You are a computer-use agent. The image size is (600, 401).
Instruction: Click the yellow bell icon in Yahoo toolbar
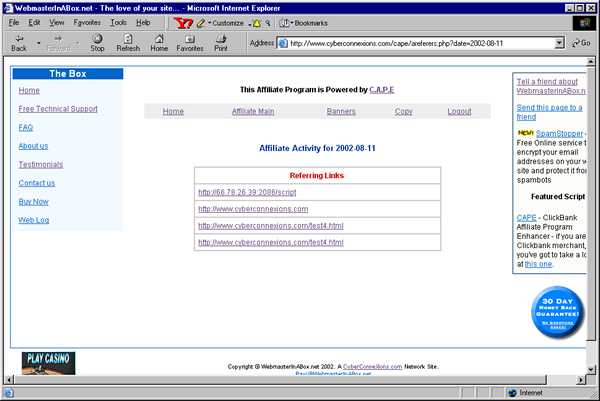click(x=257, y=23)
